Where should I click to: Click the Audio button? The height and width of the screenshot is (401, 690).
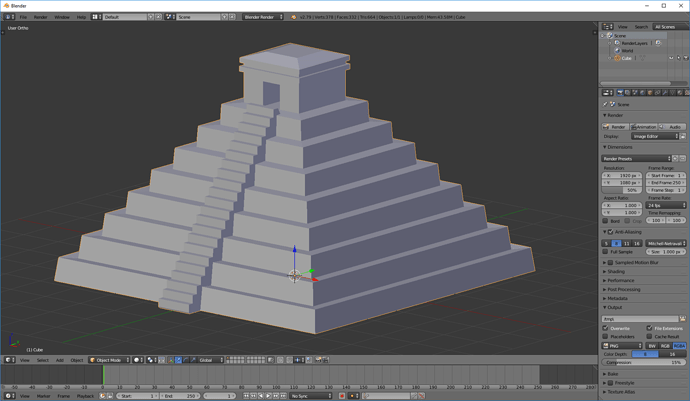pyautogui.click(x=672, y=127)
